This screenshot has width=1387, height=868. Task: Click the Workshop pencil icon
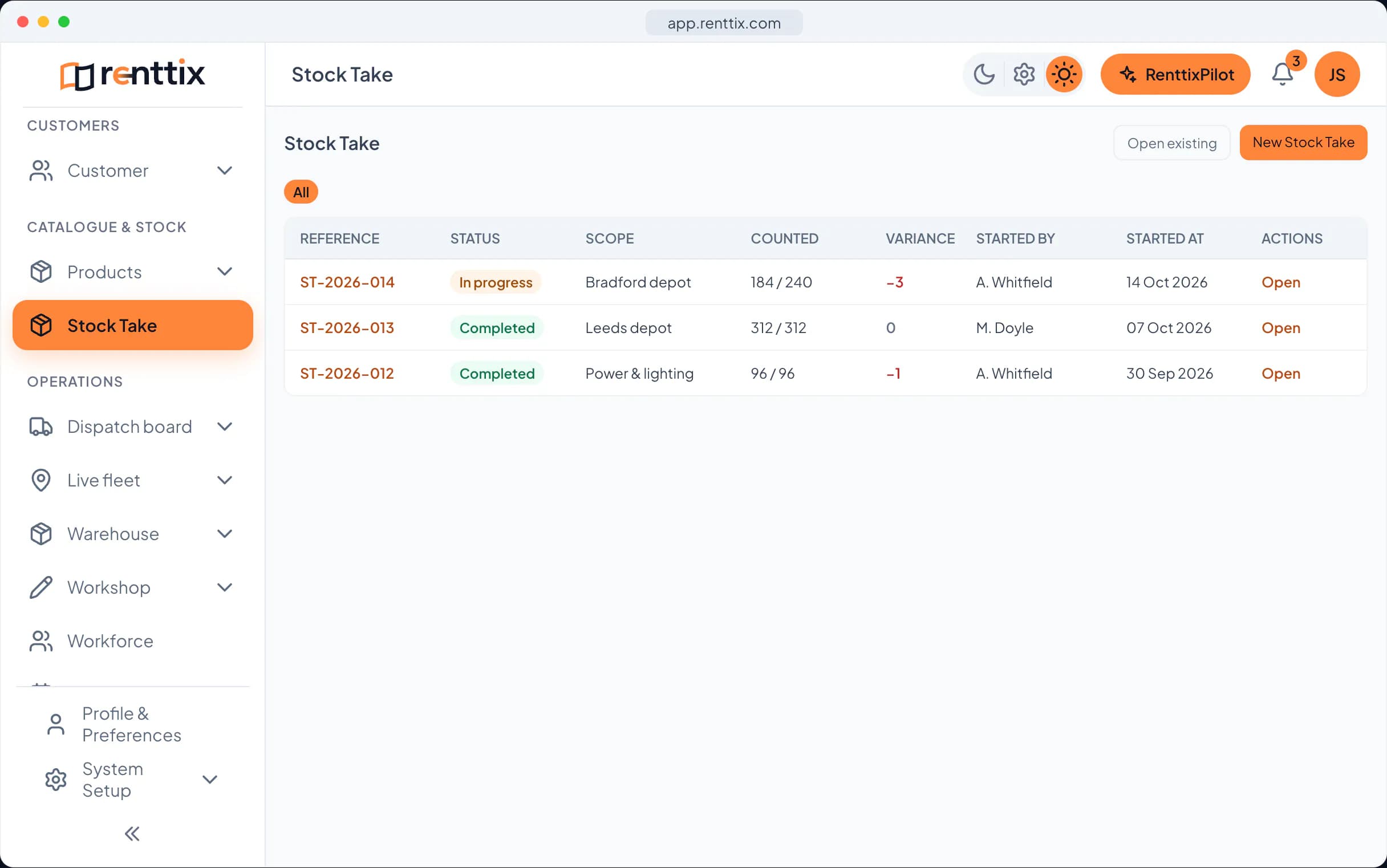(40, 587)
